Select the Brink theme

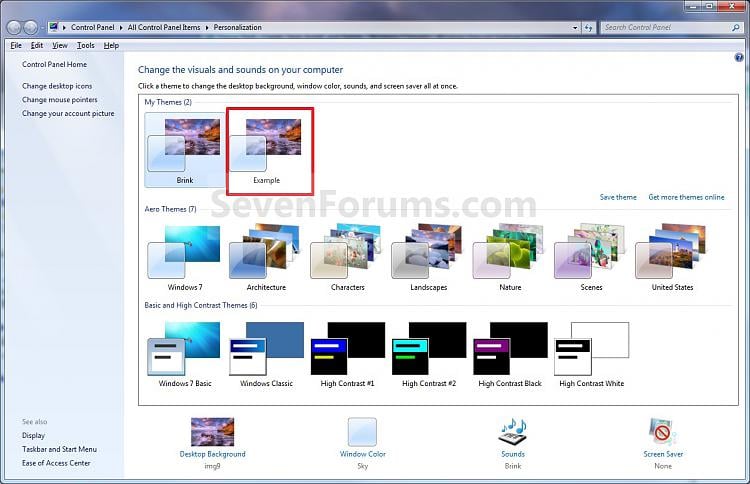click(185, 151)
